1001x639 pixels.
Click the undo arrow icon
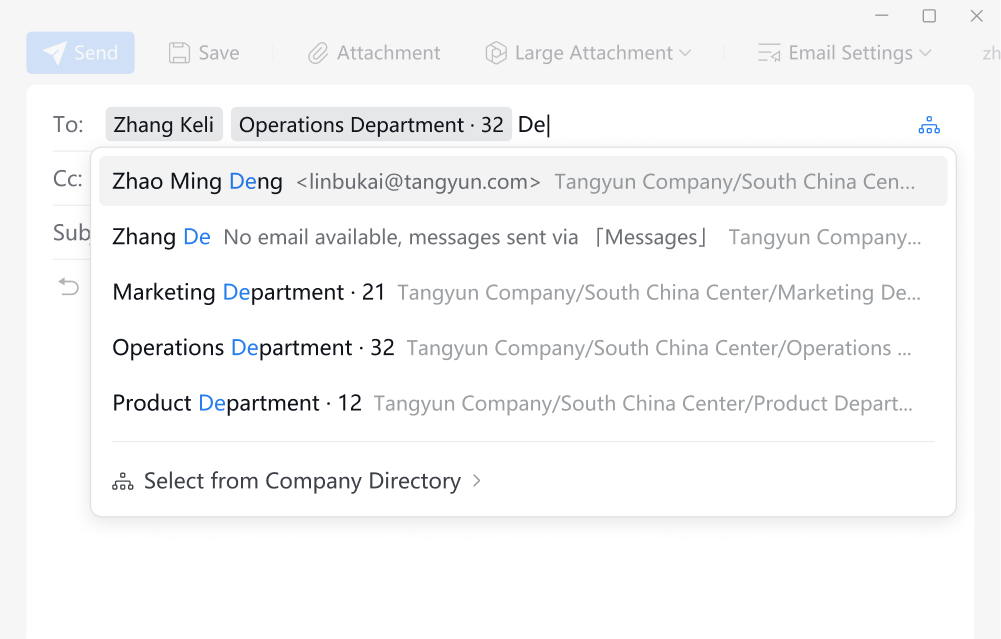pos(69,288)
